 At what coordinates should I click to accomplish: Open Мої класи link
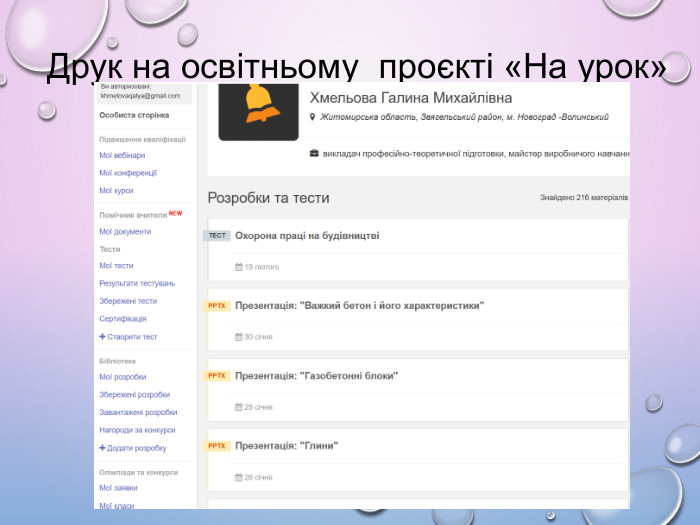click(117, 505)
